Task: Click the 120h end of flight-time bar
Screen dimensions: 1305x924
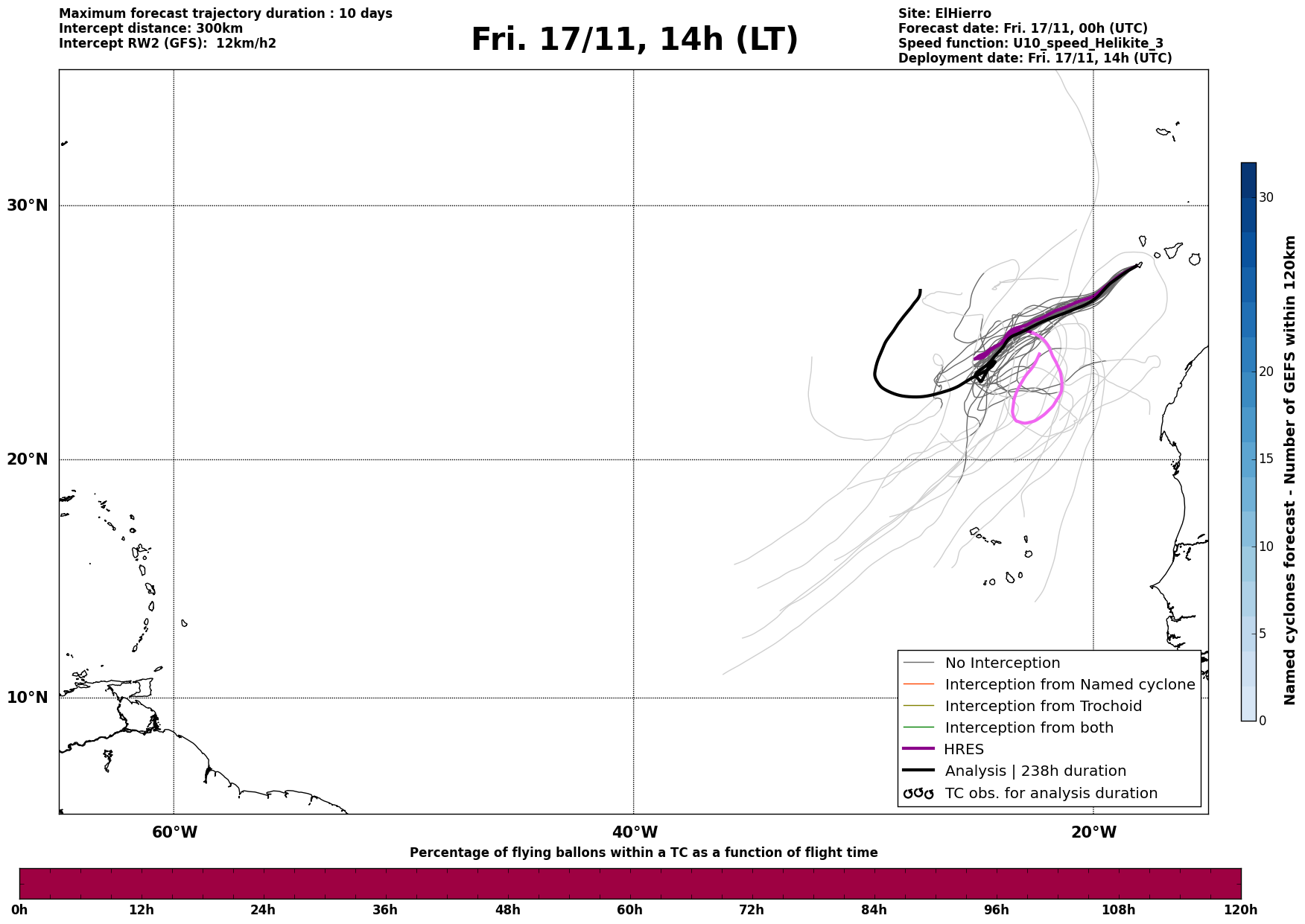Action: tap(1241, 910)
